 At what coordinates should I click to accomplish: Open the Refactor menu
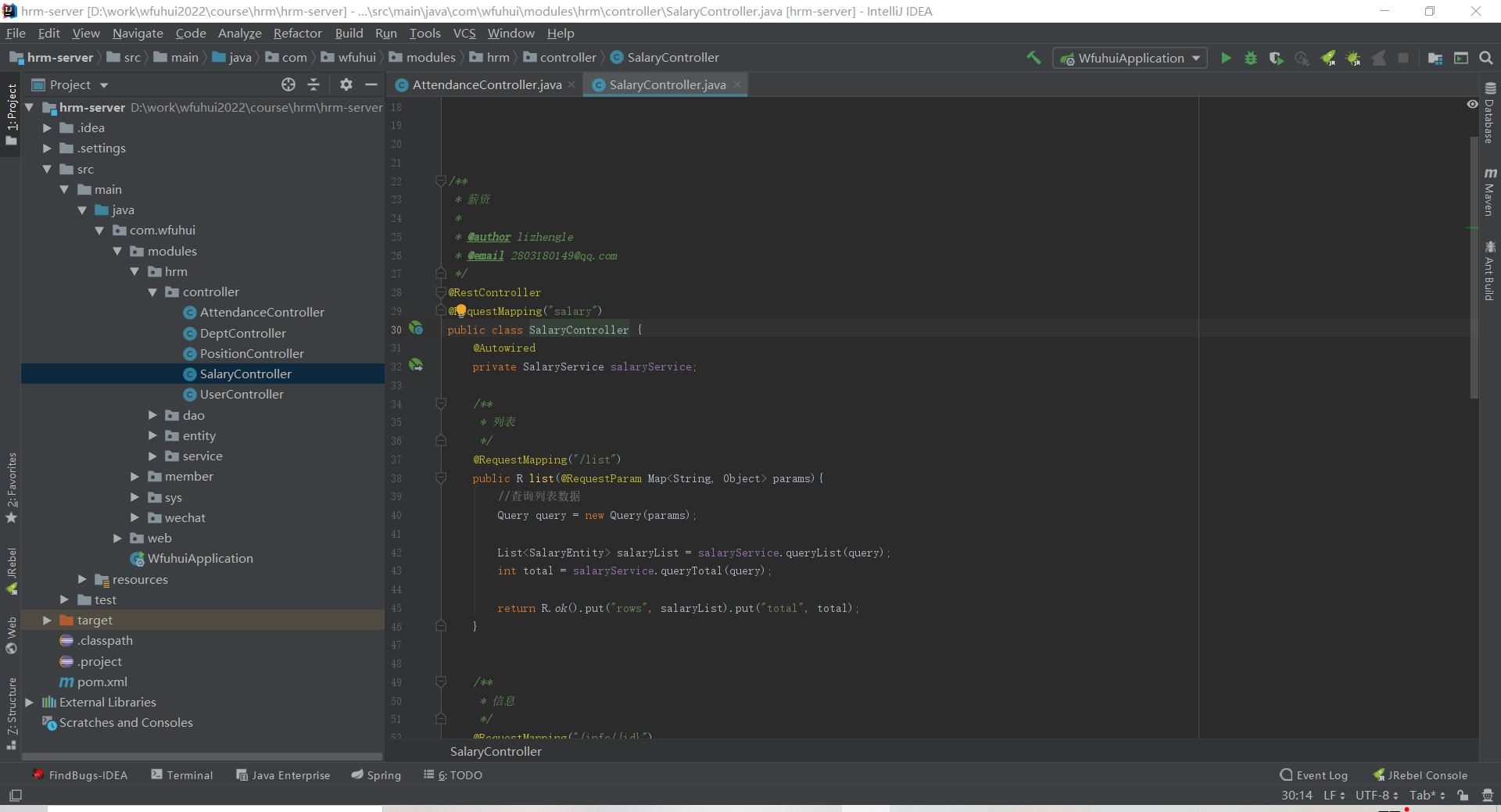297,33
